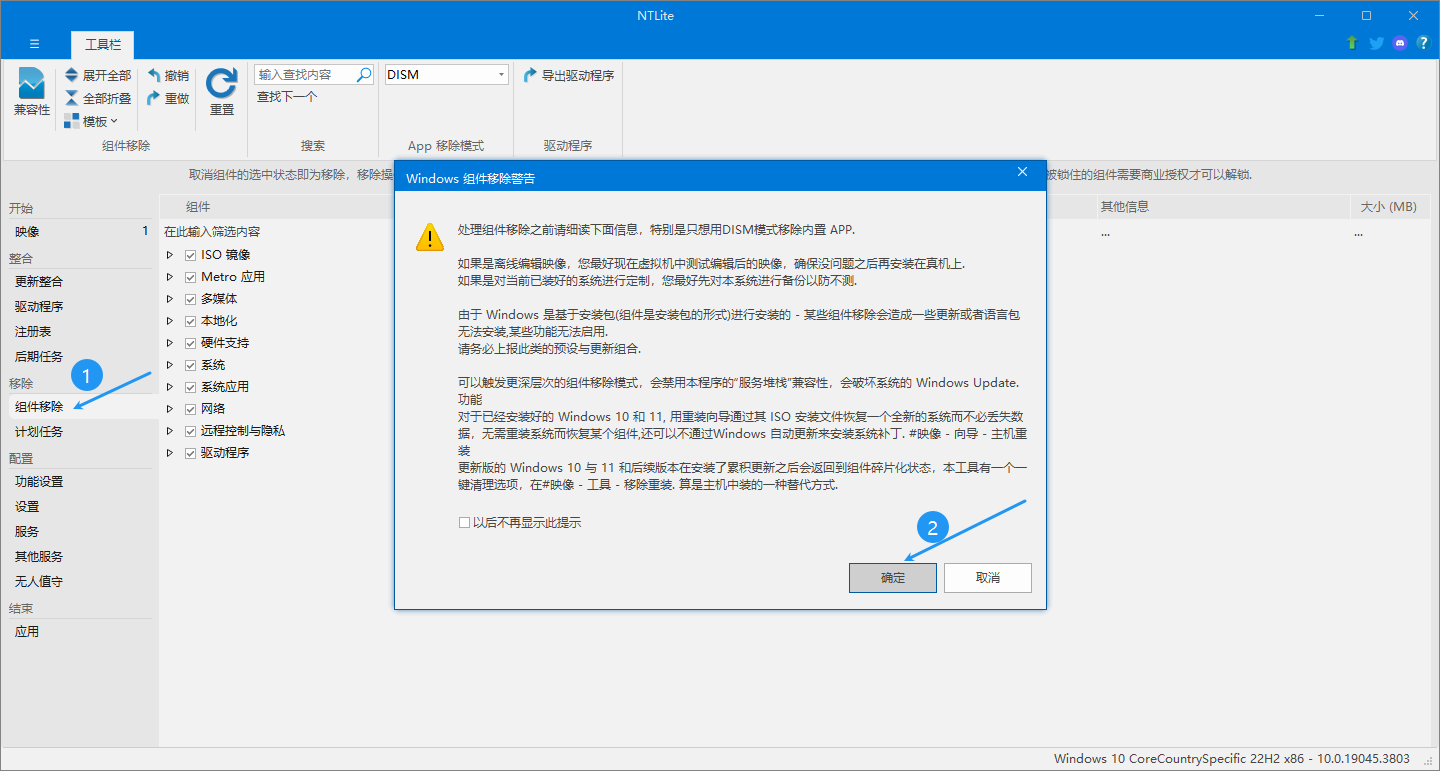This screenshot has width=1440, height=771.
Task: Uncheck the 硬件支持 checkbox
Action: (190, 343)
